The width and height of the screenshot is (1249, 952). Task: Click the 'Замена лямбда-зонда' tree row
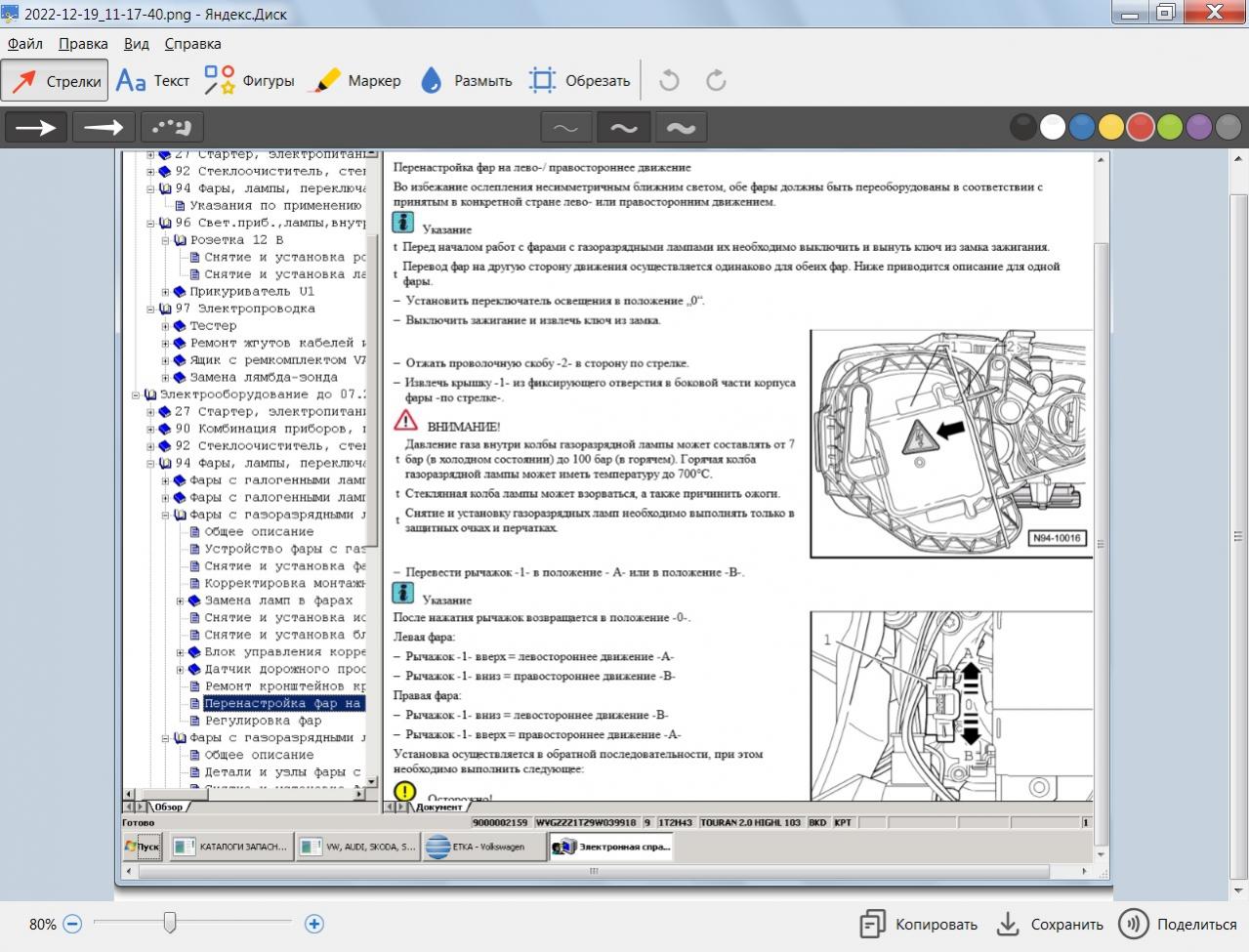[x=264, y=377]
